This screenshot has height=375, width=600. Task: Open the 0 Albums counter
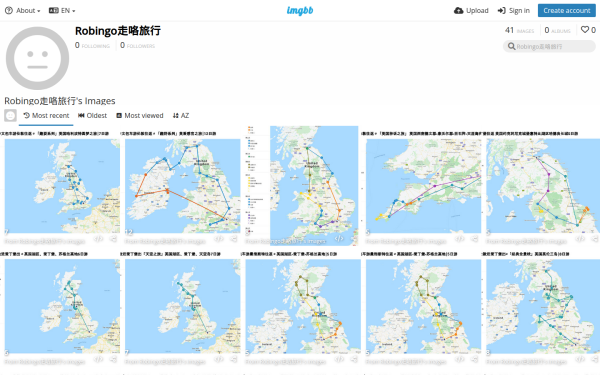click(x=558, y=30)
